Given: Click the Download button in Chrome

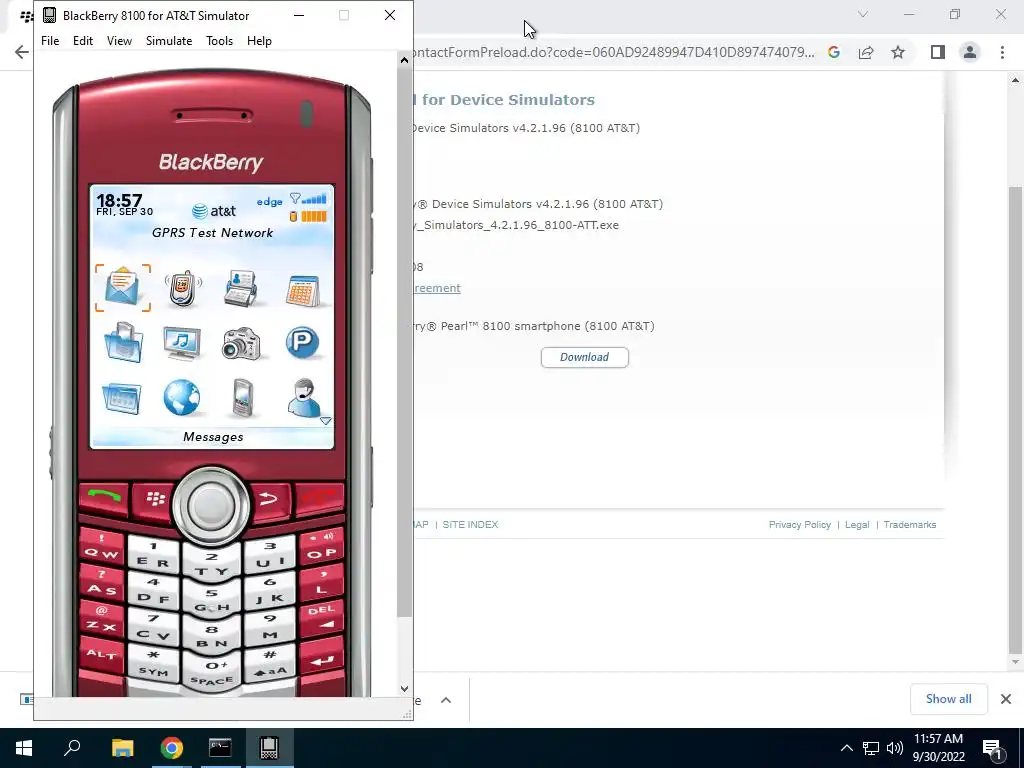Looking at the screenshot, I should (x=584, y=357).
